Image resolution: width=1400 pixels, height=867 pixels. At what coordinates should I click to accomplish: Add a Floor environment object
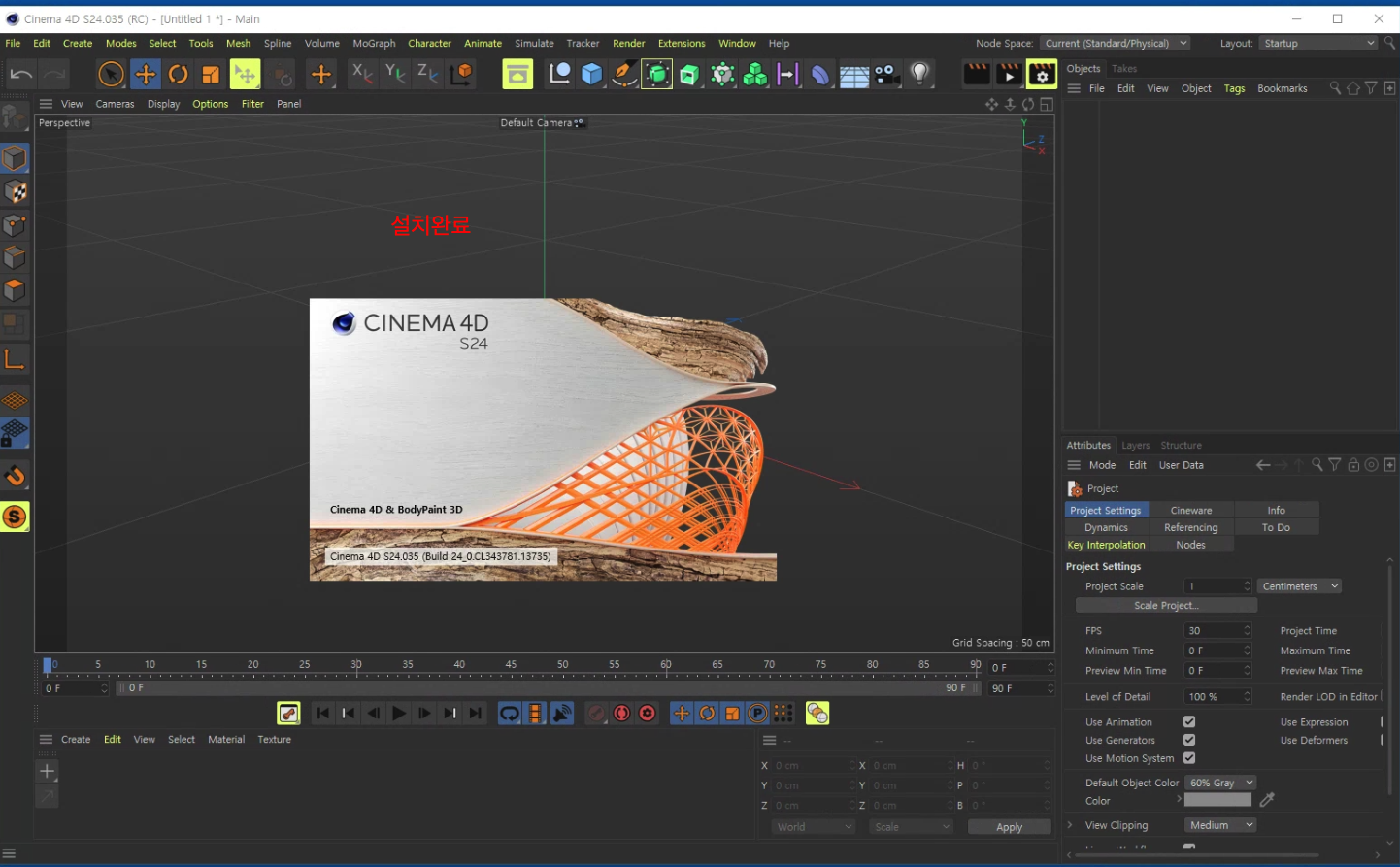pyautogui.click(x=853, y=75)
